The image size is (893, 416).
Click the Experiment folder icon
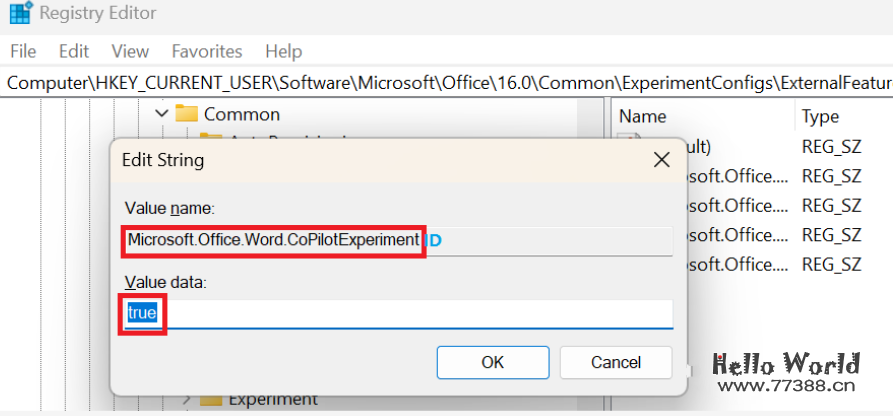click(211, 400)
